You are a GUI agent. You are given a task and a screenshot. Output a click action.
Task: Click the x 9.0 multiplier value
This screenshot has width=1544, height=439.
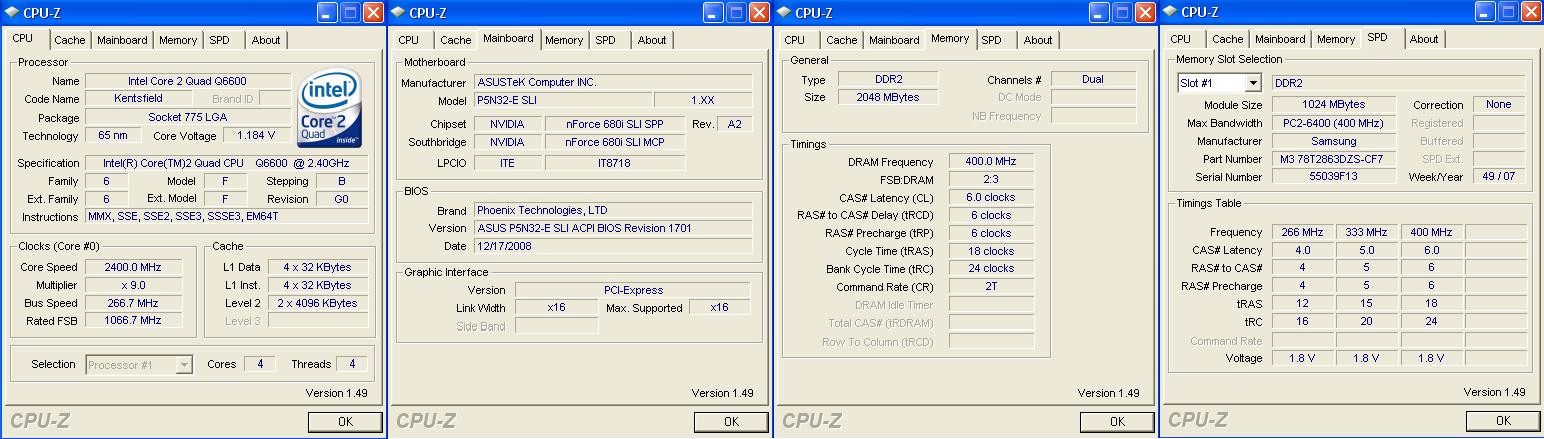click(x=132, y=285)
